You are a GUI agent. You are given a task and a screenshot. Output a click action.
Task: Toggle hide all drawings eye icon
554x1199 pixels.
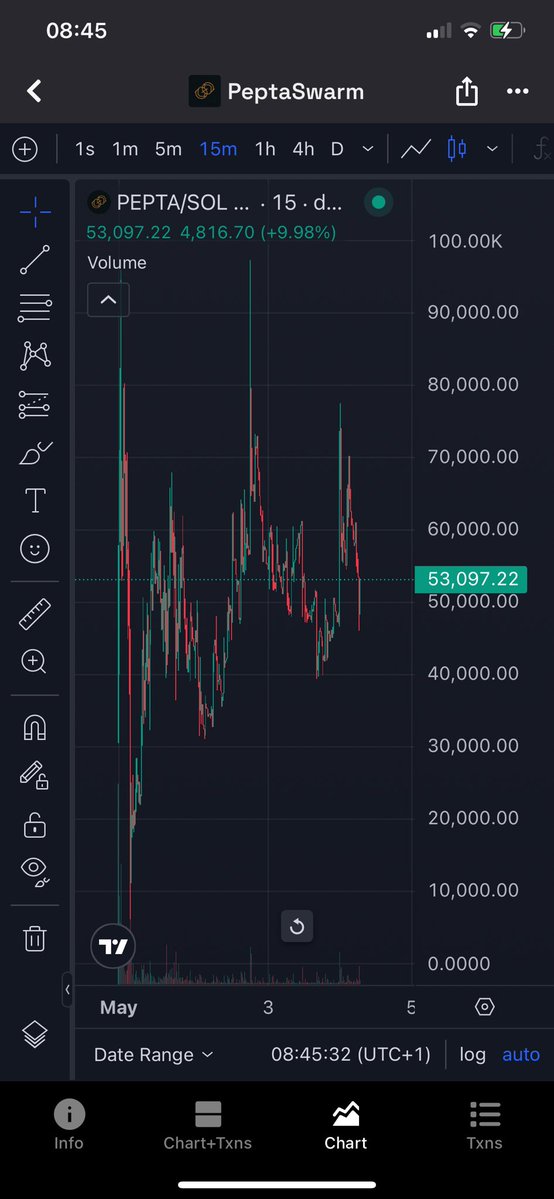35,872
